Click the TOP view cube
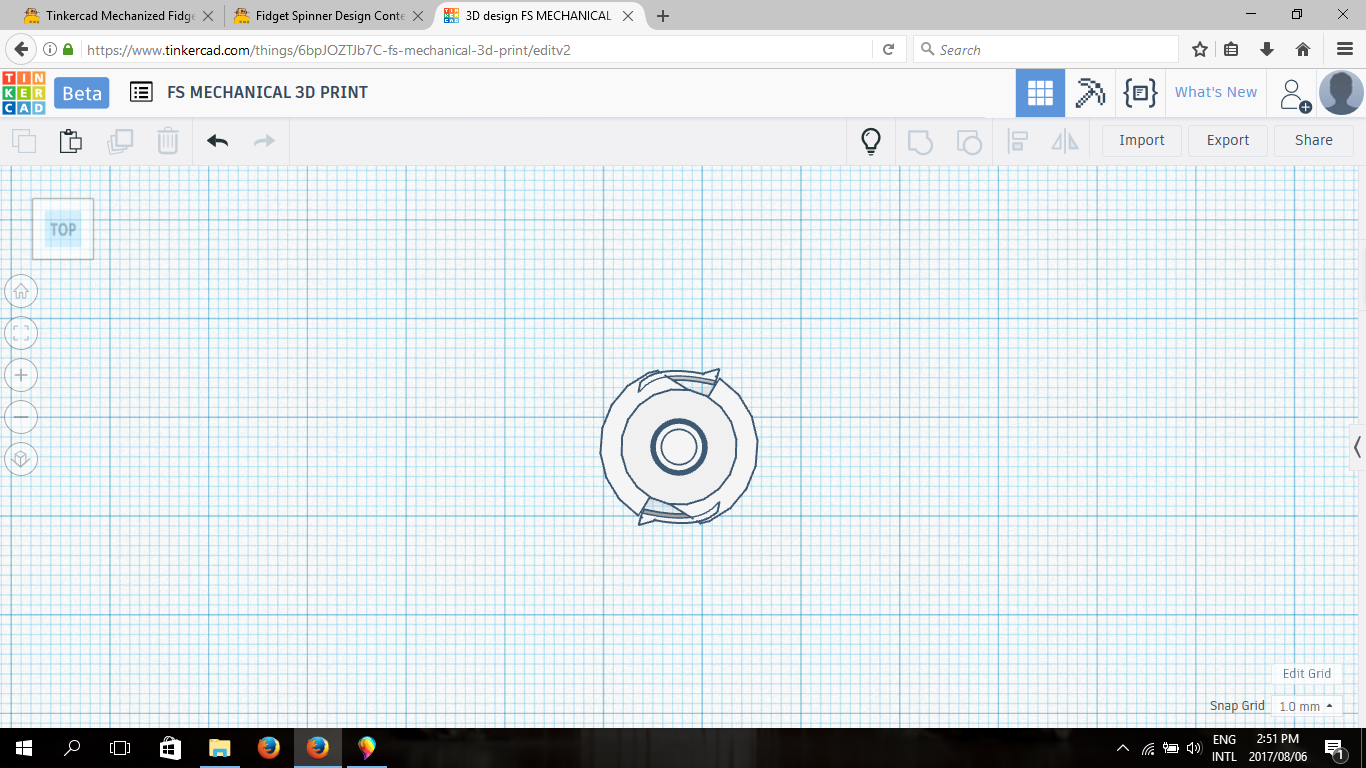This screenshot has height=768, width=1366. tap(63, 229)
